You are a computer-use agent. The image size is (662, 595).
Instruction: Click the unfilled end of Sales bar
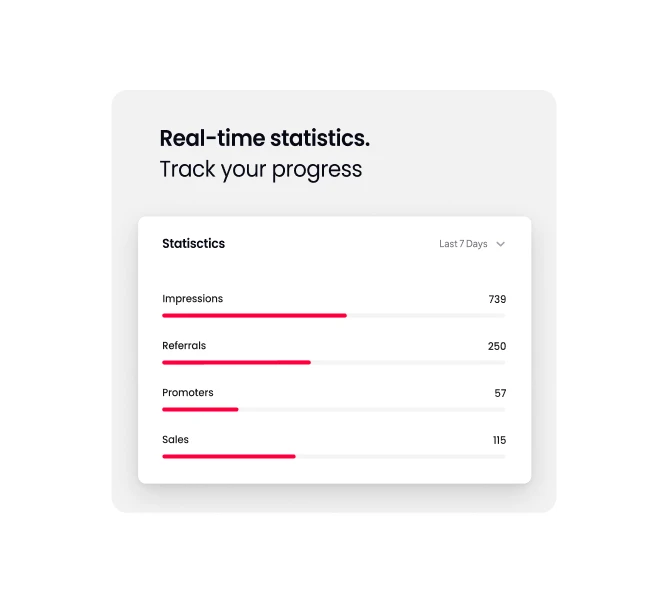(x=401, y=456)
